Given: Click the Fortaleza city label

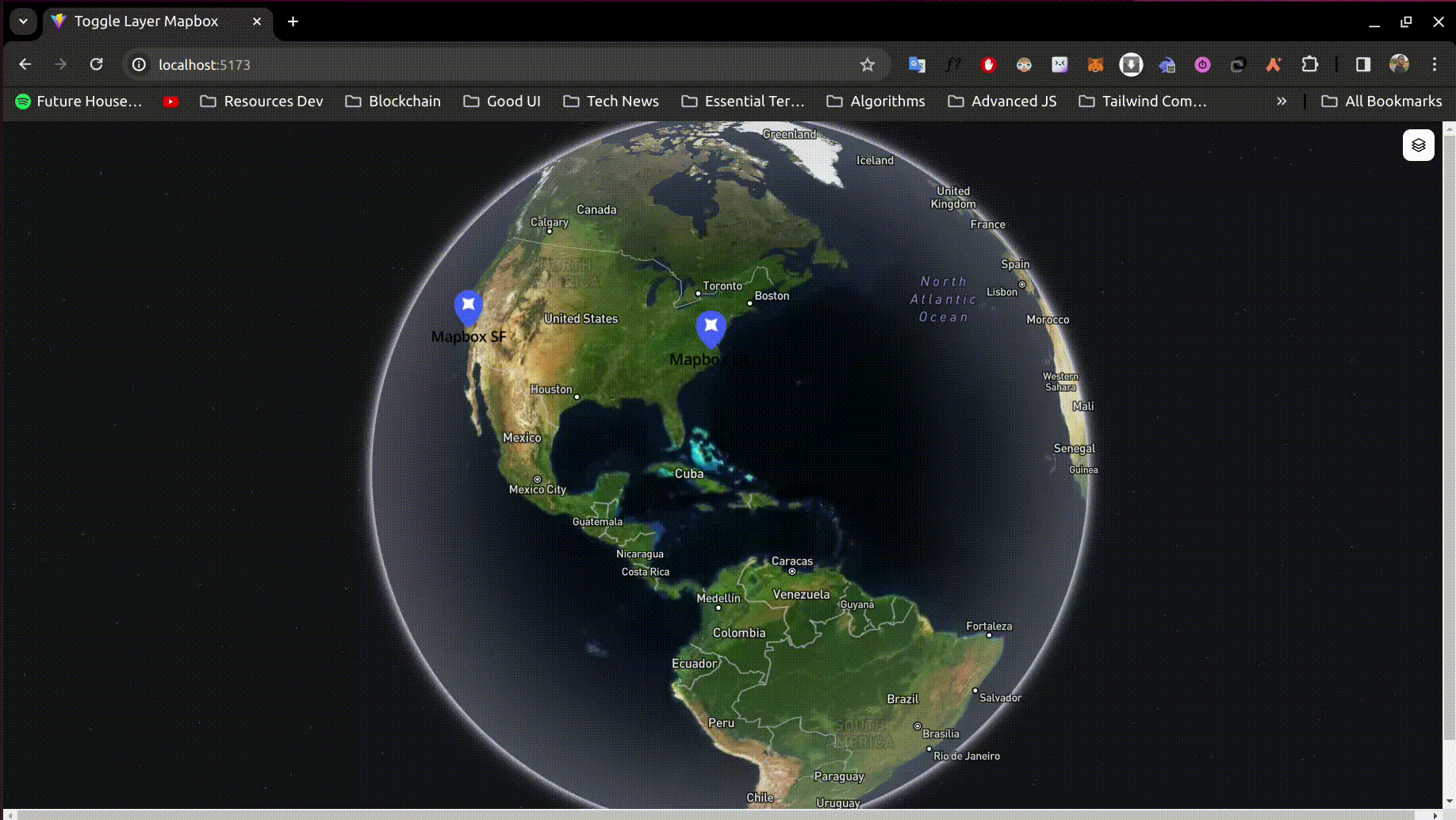Looking at the screenshot, I should (x=989, y=626).
